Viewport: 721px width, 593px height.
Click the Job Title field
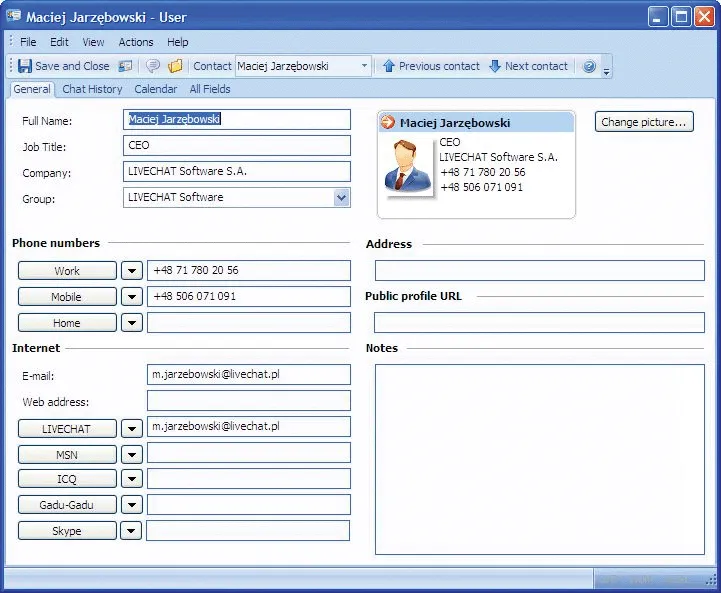coord(237,145)
